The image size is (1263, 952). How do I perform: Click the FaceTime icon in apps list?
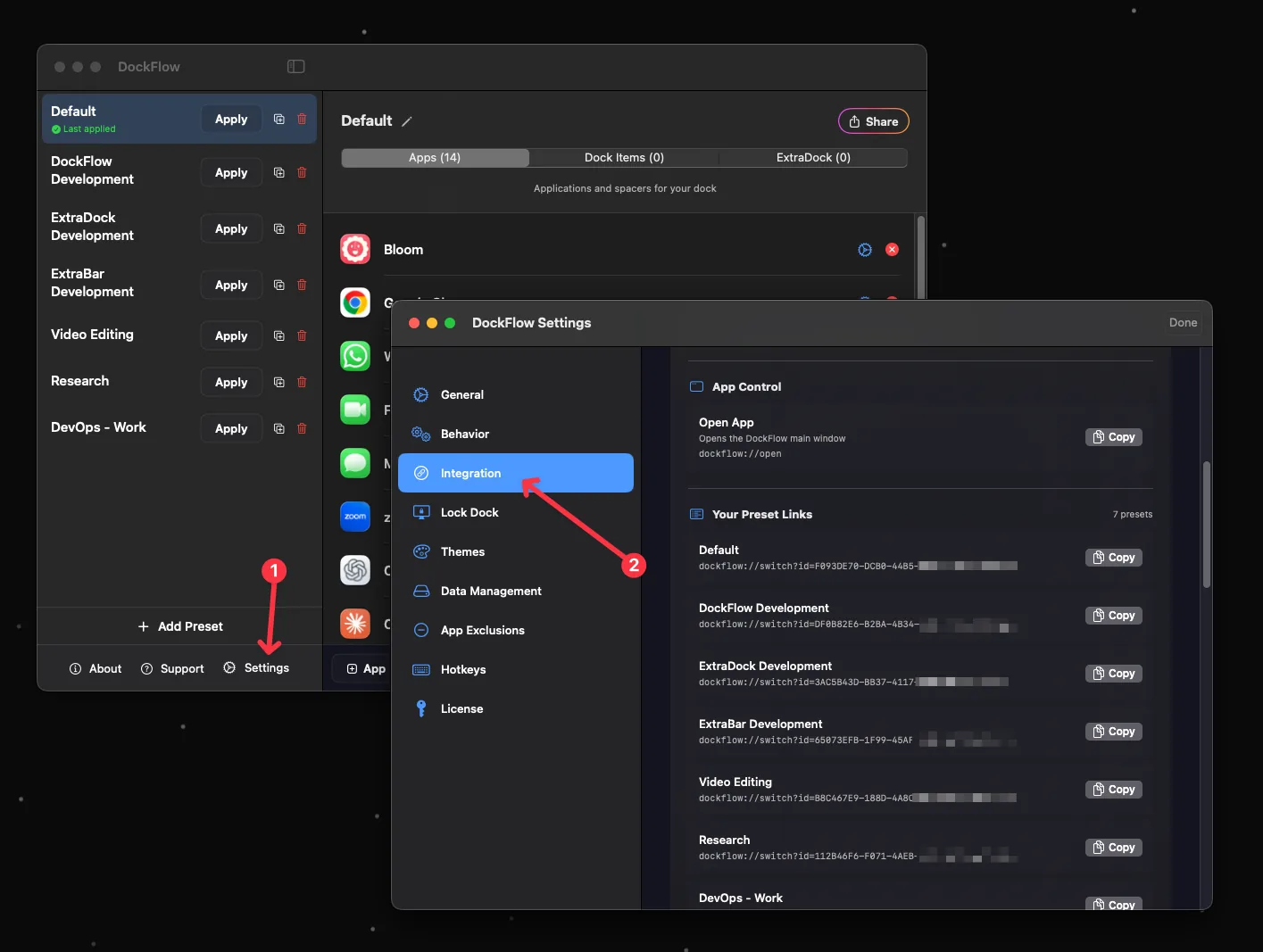[355, 410]
